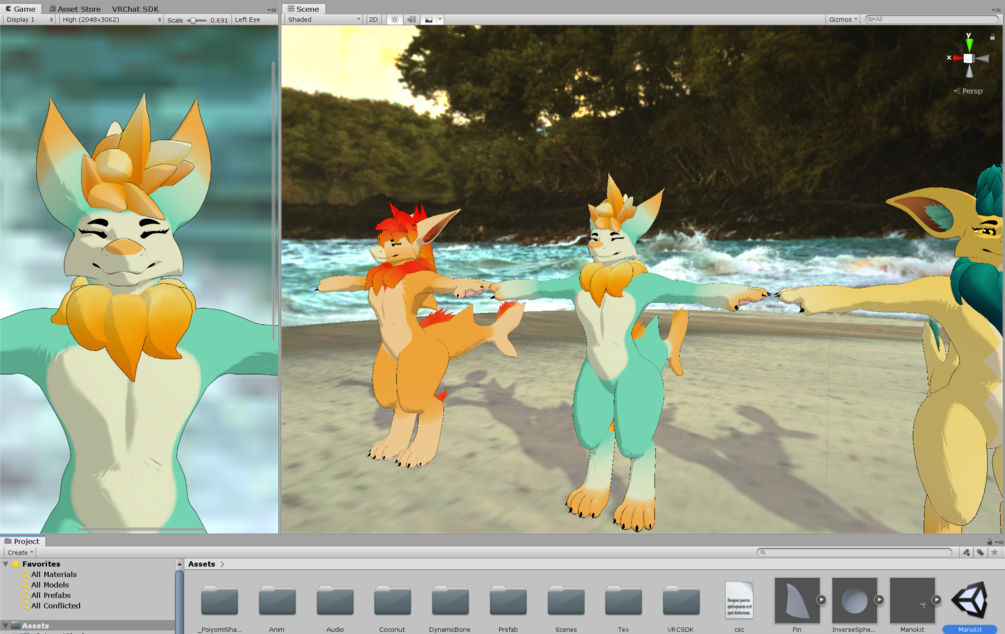This screenshot has height=634, width=1005.
Task: Click the Scene view search field
Action: pyautogui.click(x=932, y=20)
